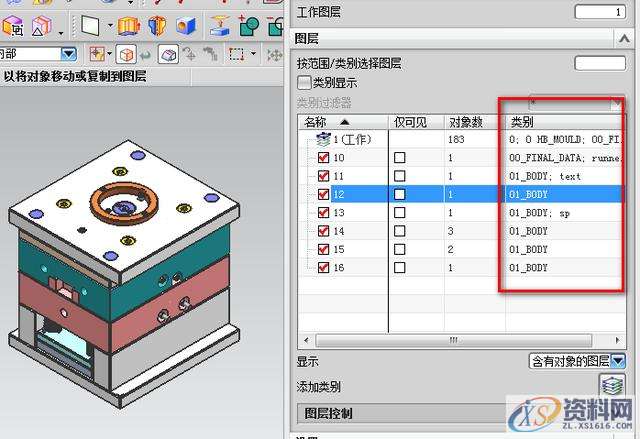Tick visible-only box for layer 14
The height and width of the screenshot is (439, 640).
pos(400,231)
